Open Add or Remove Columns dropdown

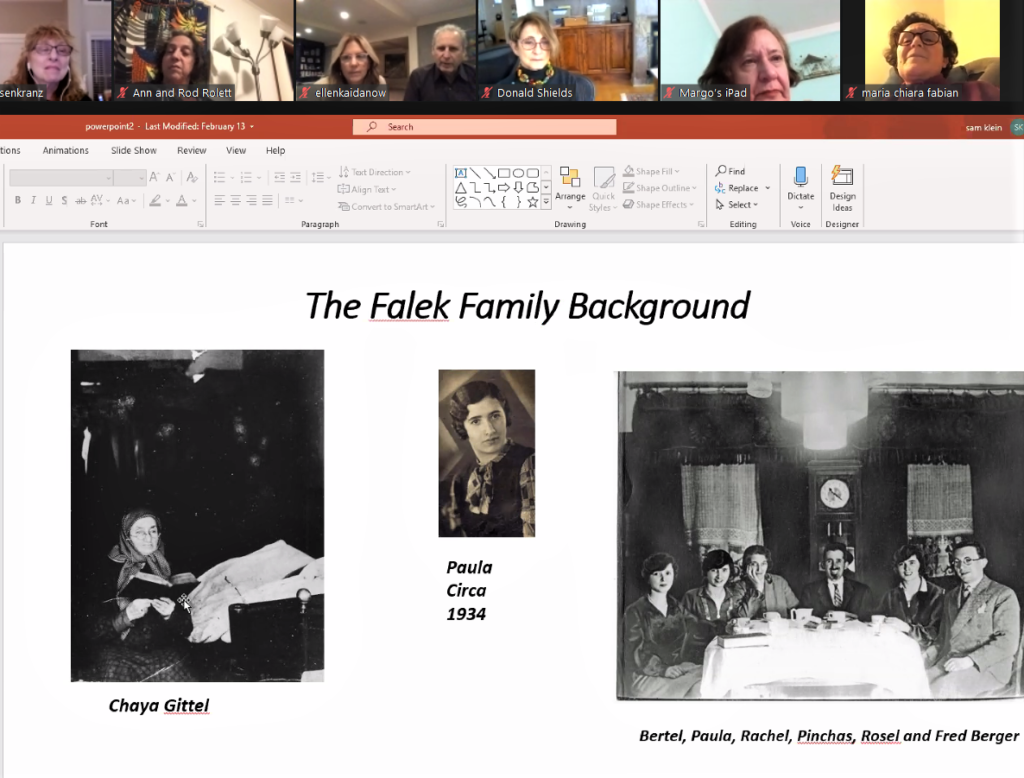pyautogui.click(x=294, y=201)
